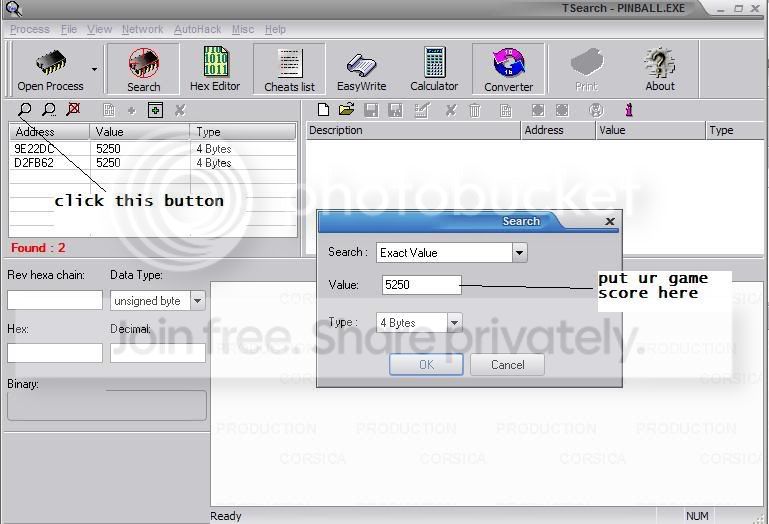Click the small grey plus icon in search toolbar
769x524 pixels.
(x=131, y=111)
